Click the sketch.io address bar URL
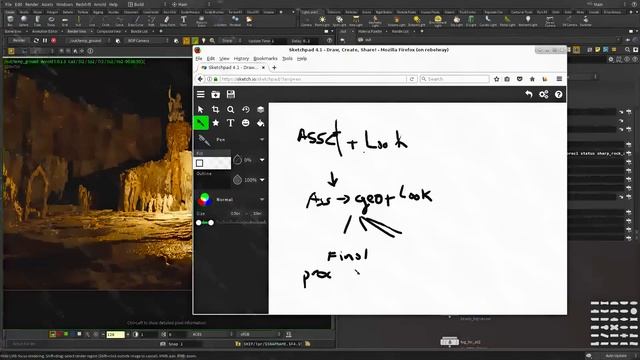 261,79
